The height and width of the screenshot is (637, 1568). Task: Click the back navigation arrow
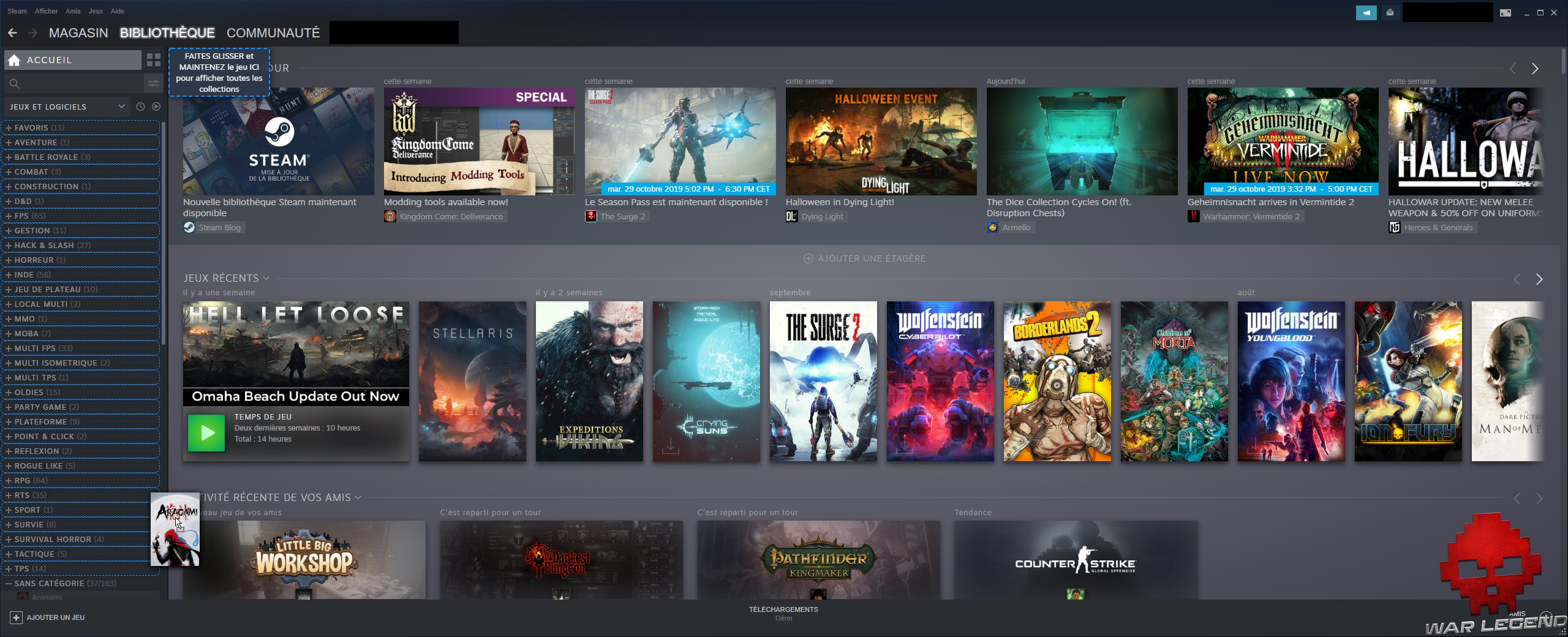[x=13, y=32]
